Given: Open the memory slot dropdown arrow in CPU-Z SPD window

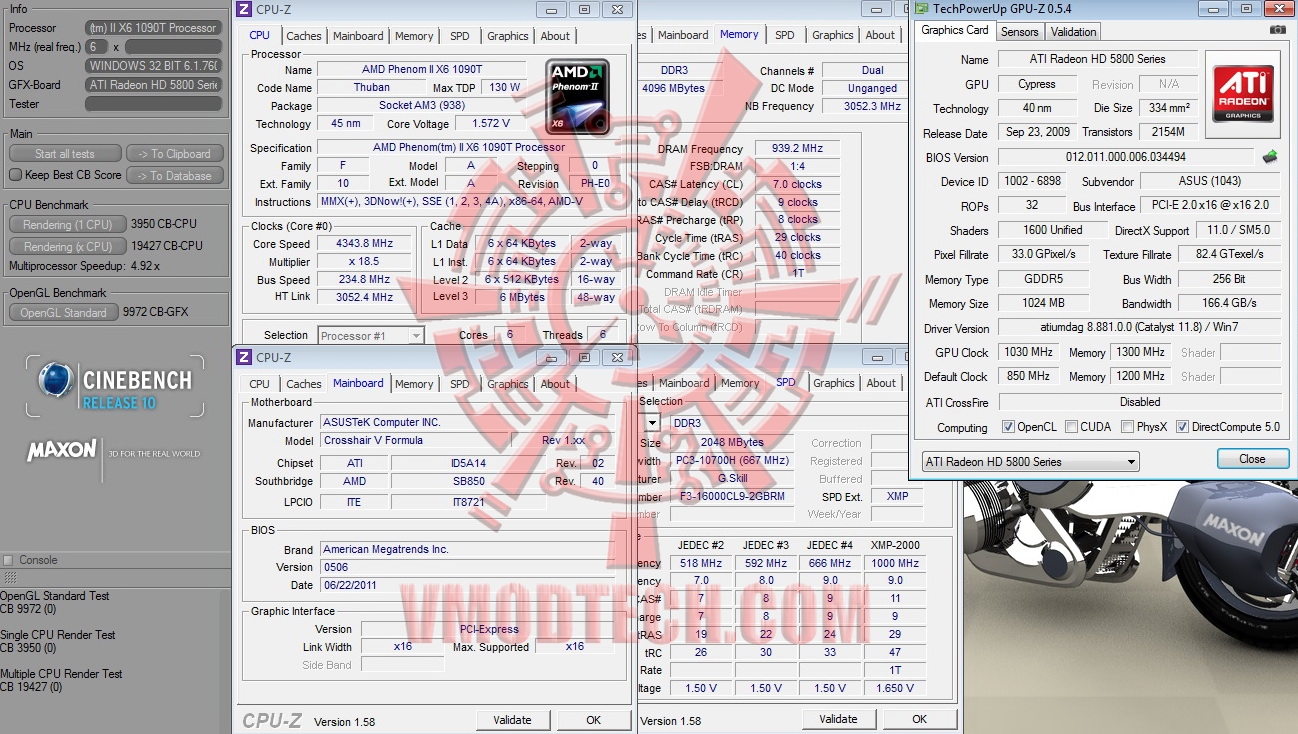Looking at the screenshot, I should [x=653, y=423].
